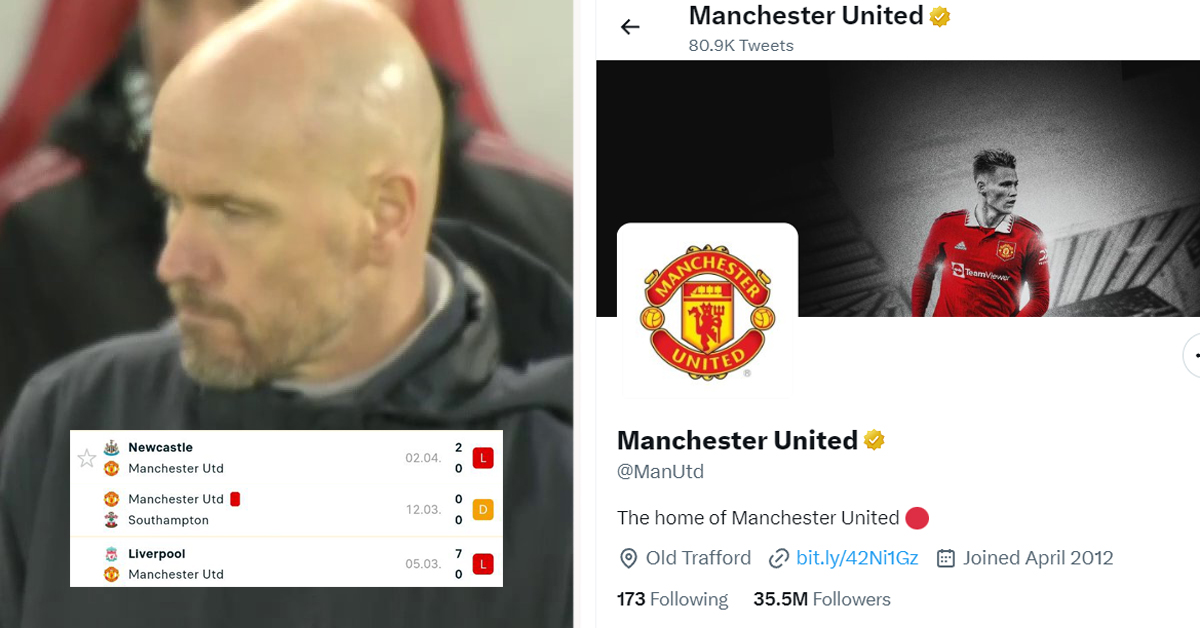Image resolution: width=1200 pixels, height=628 pixels.
Task: Click the circular options button at right edge
Action: coord(1192,355)
